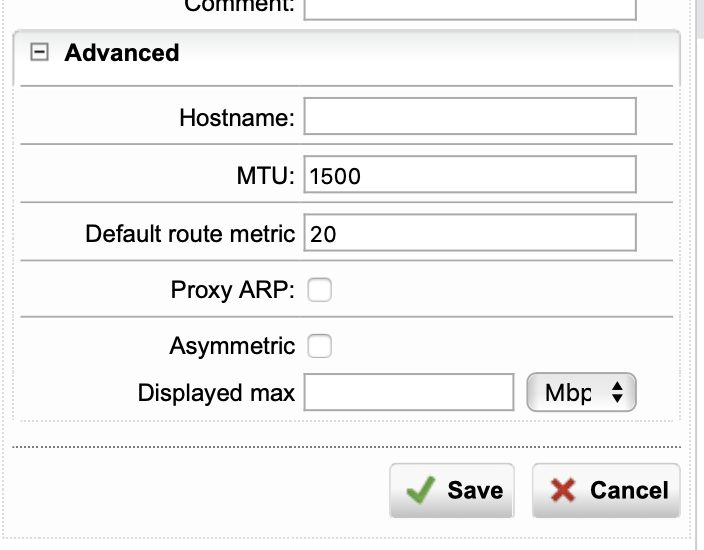Click the MTU label text

(x=265, y=176)
